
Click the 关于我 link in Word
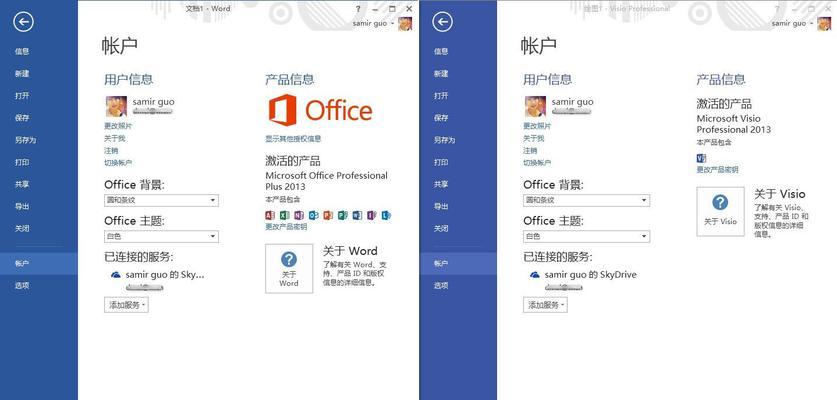[115, 138]
